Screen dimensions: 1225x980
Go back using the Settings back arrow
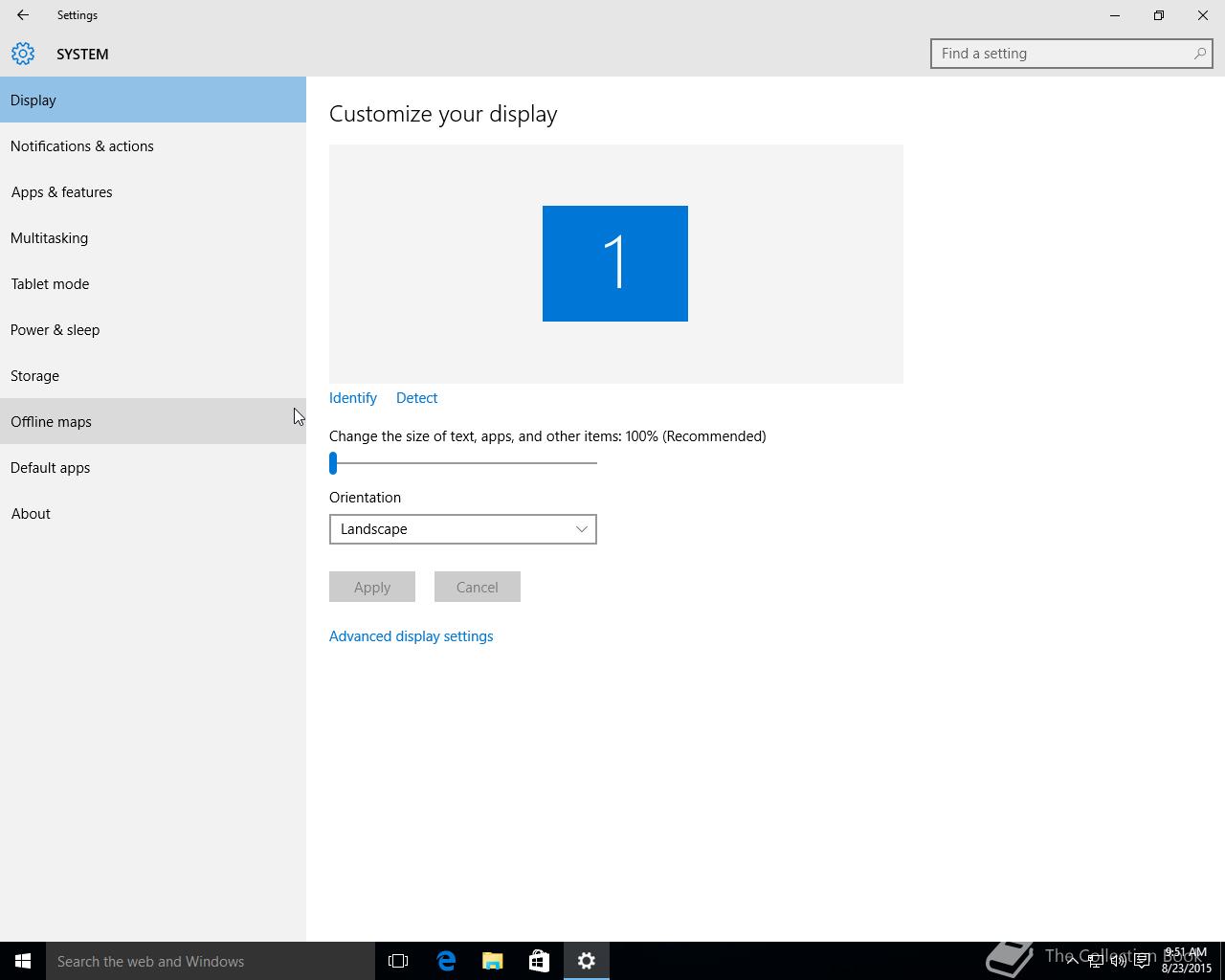tap(22, 15)
